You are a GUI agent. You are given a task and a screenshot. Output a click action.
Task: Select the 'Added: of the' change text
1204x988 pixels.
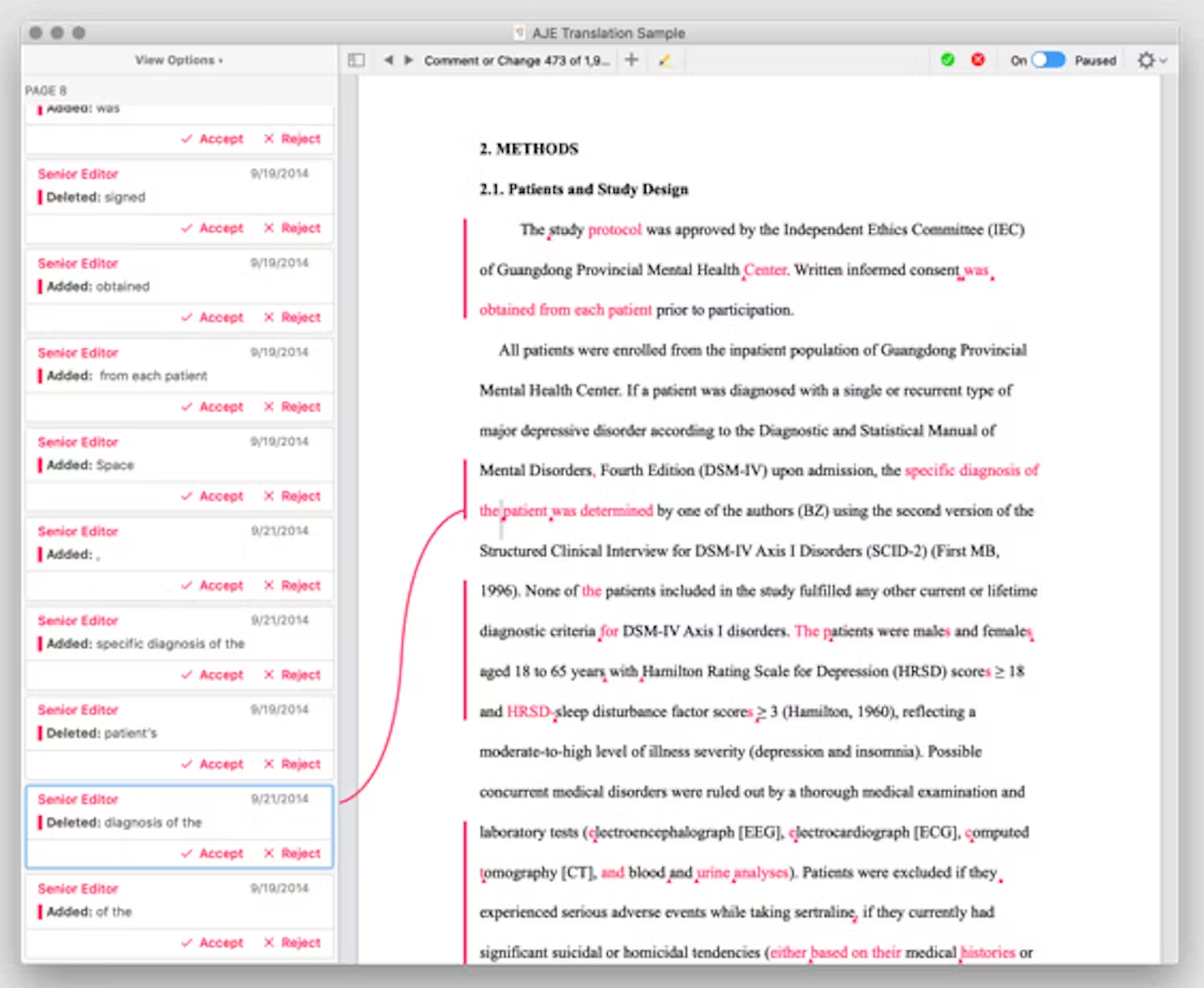coord(89,912)
